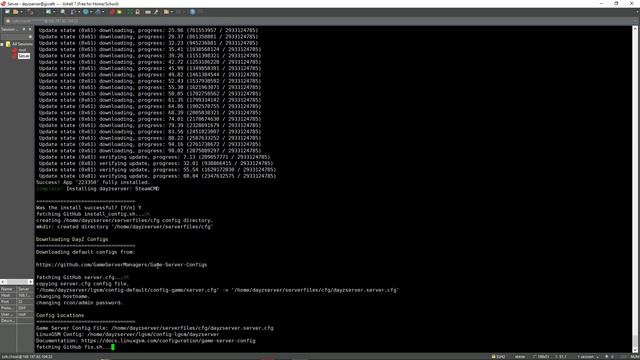Open the dropdown arrow beside the Open folder icon

21,12
